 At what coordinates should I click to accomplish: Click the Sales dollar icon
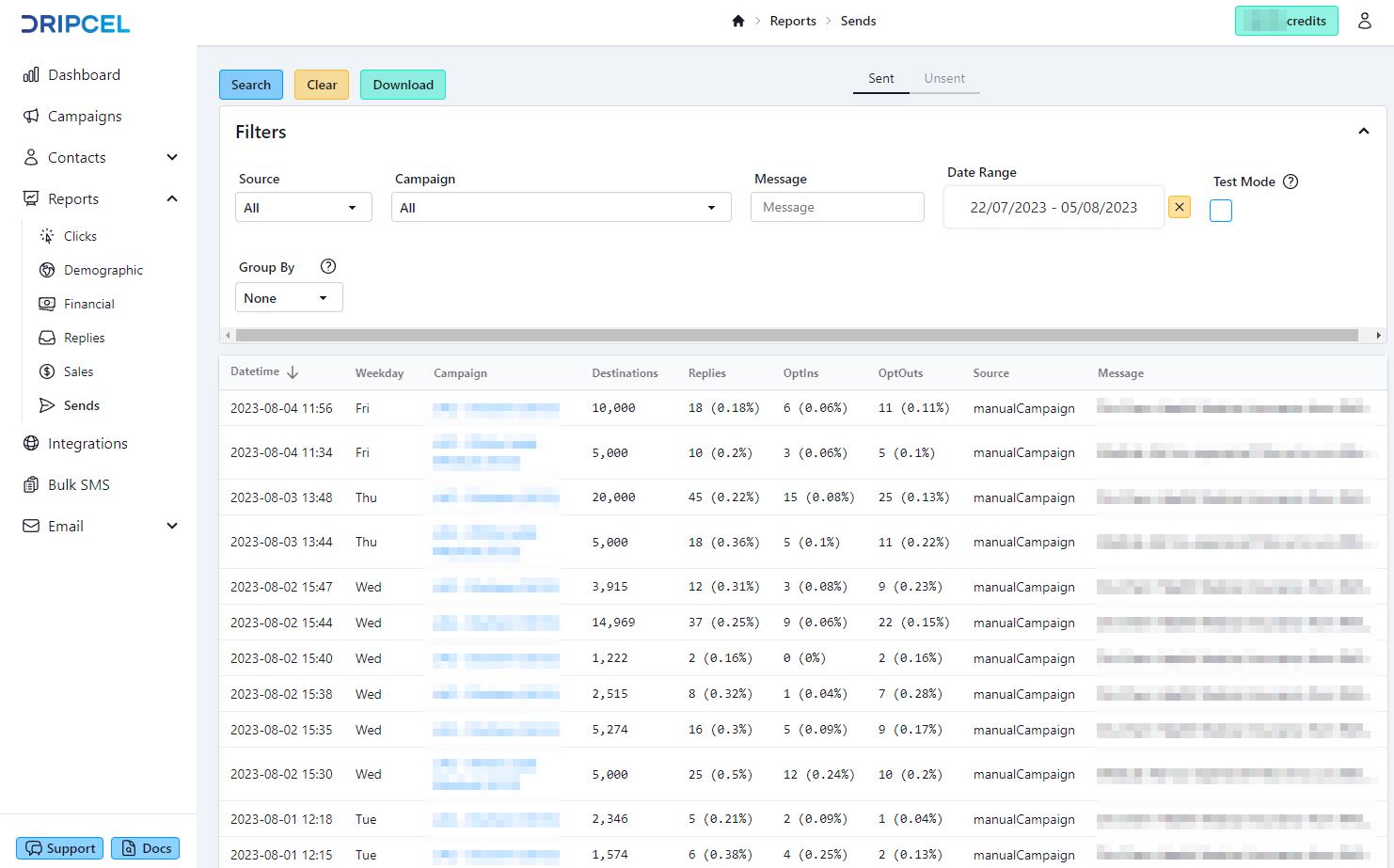[47, 371]
